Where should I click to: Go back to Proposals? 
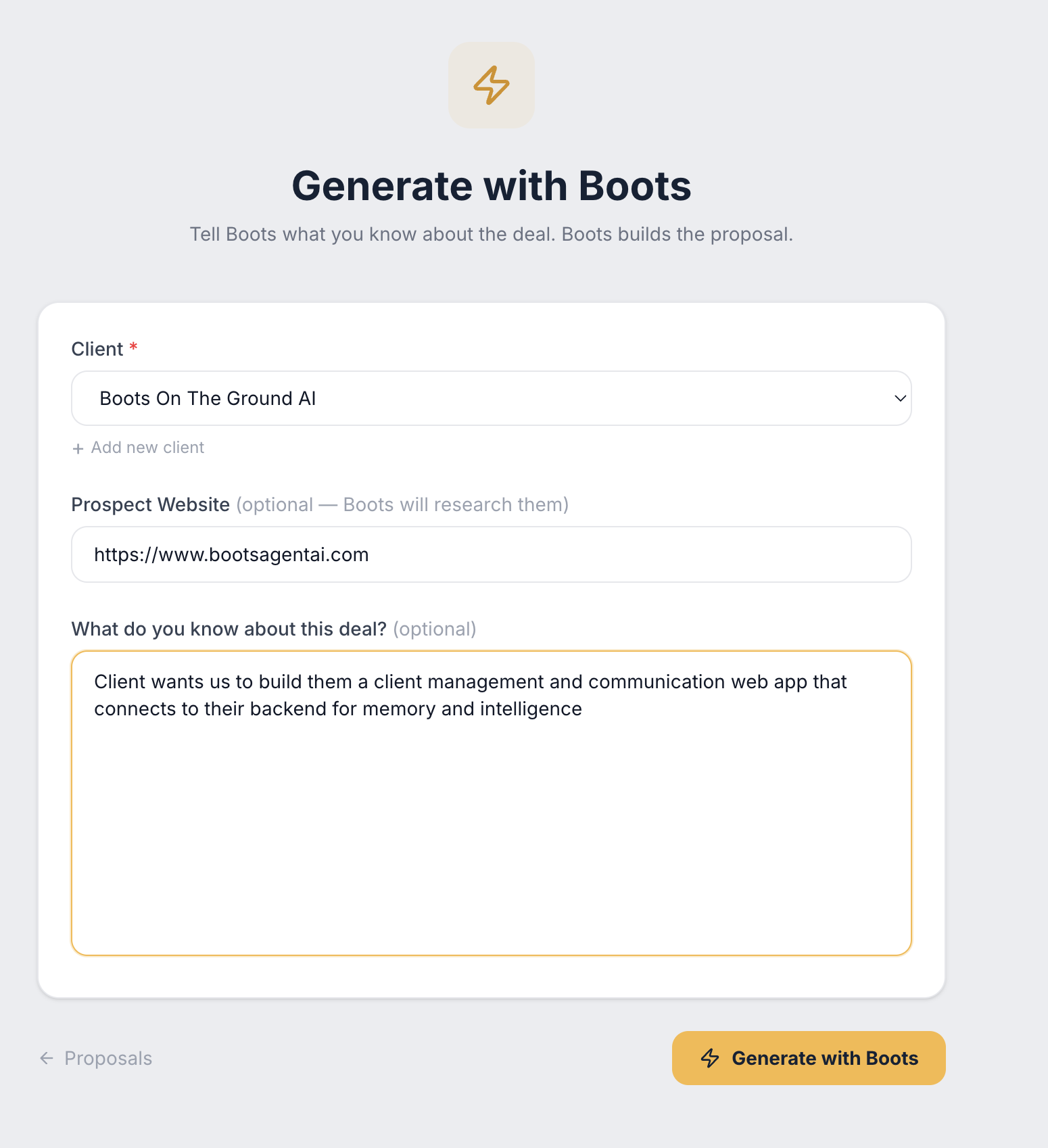(x=108, y=1058)
